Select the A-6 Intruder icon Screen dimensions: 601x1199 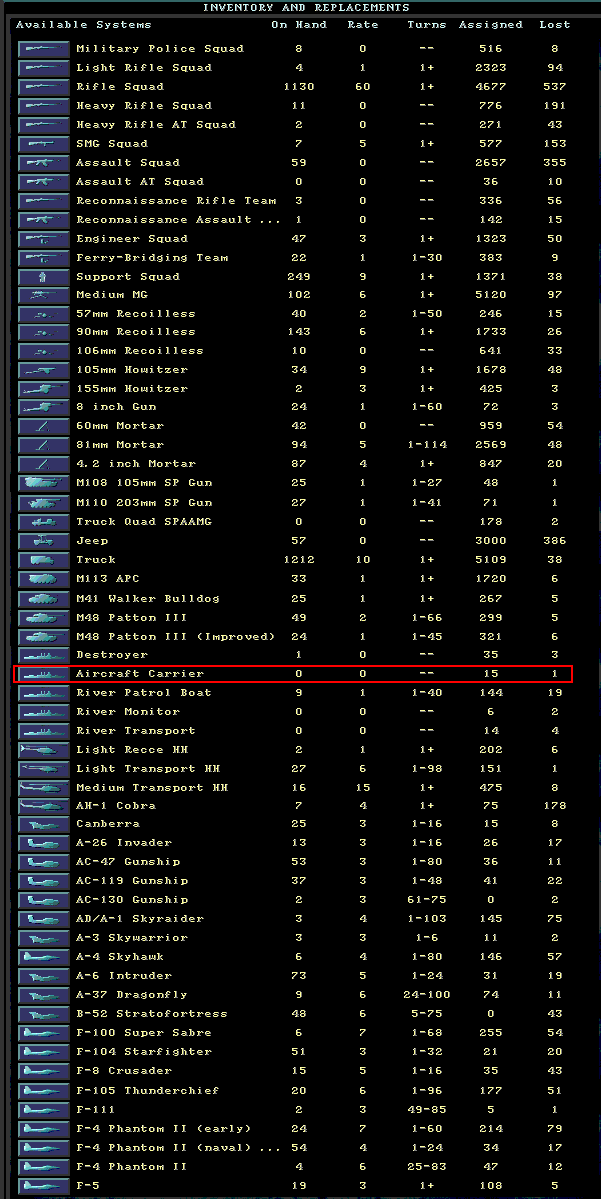[44, 976]
